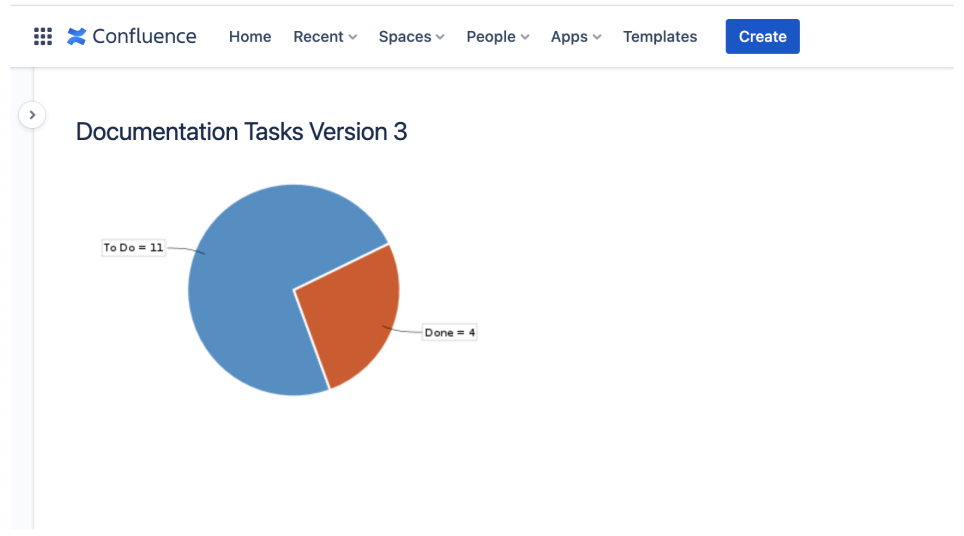Open the Spaces dropdown menu
The image size is (964, 536).
pos(411,37)
